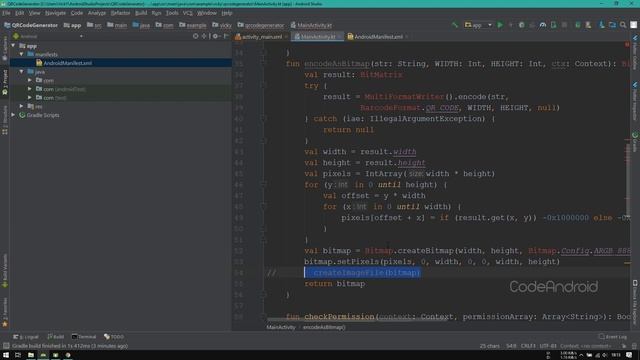
Task: Click the scroll from source target icon
Action: (x=196, y=36)
